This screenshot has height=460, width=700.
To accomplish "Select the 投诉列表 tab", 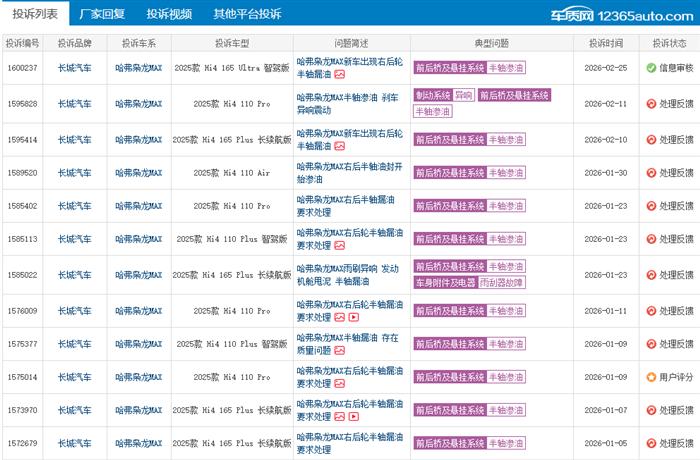I will point(35,14).
